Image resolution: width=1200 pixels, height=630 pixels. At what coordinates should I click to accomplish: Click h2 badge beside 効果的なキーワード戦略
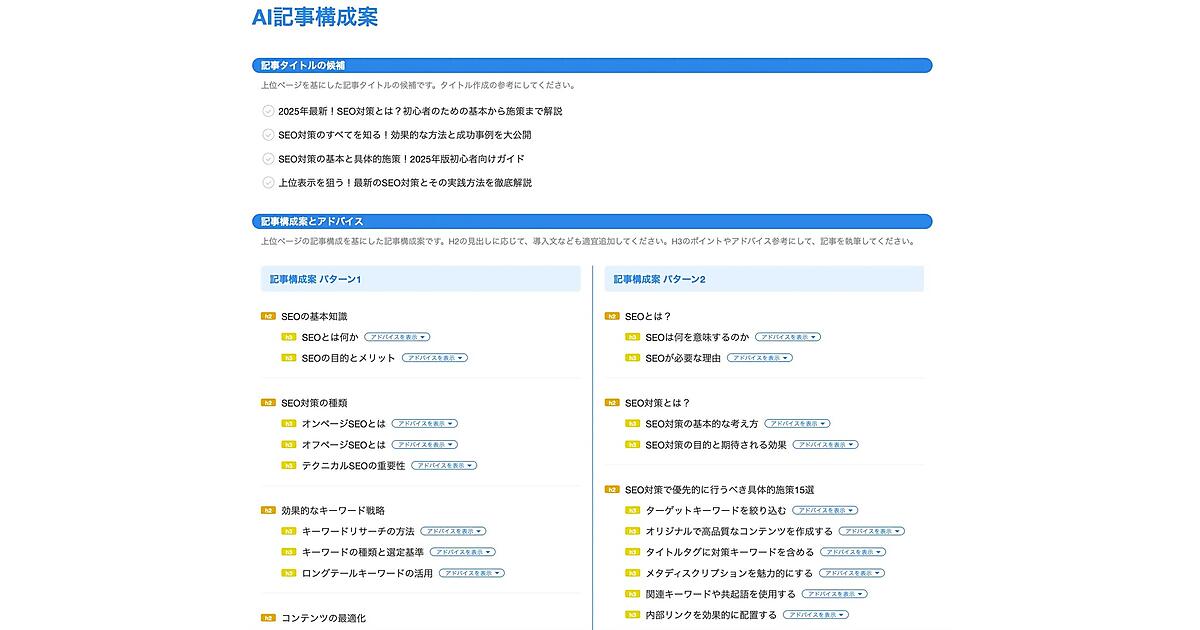point(268,510)
